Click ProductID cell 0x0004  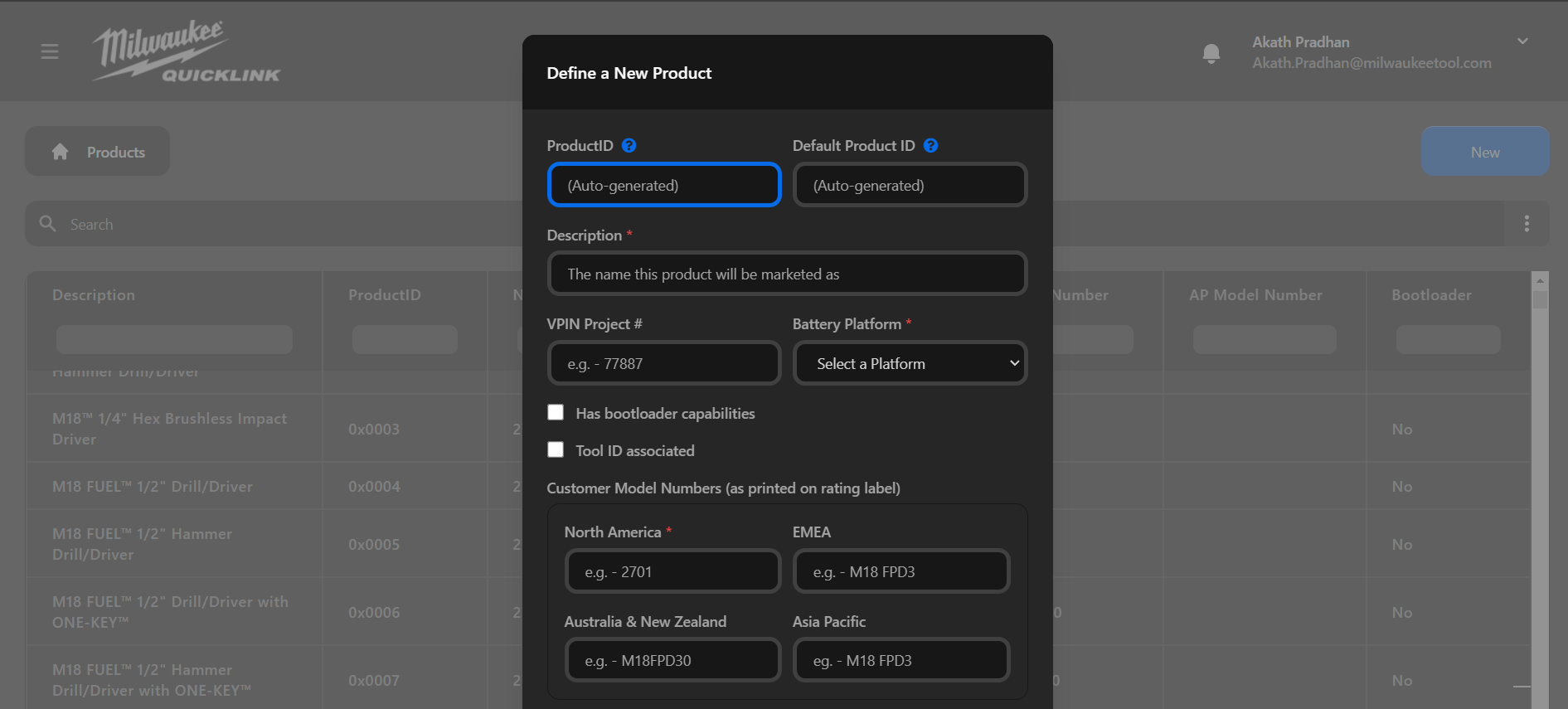click(374, 487)
